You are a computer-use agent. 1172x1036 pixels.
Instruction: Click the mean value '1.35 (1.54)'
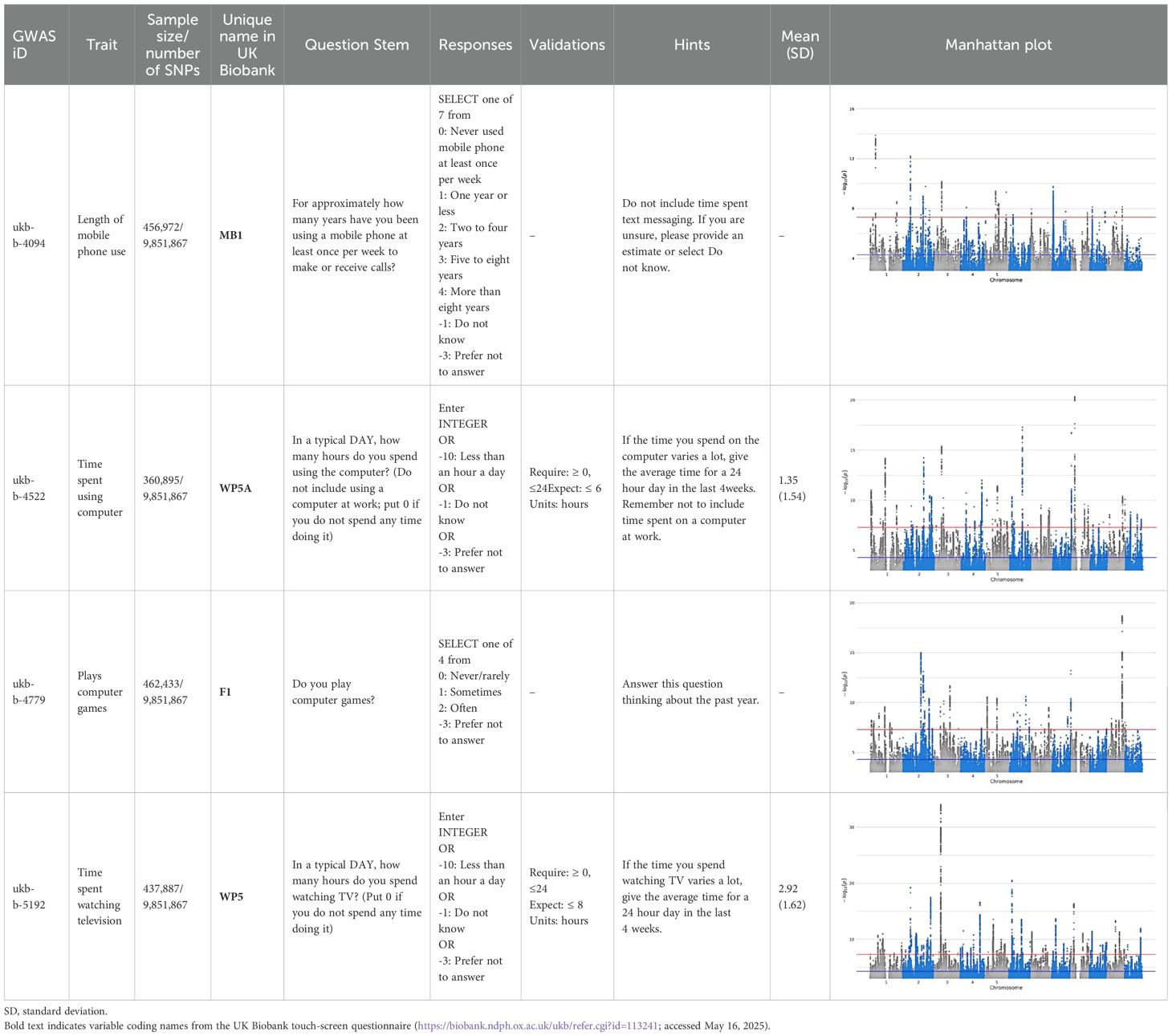coord(792,488)
